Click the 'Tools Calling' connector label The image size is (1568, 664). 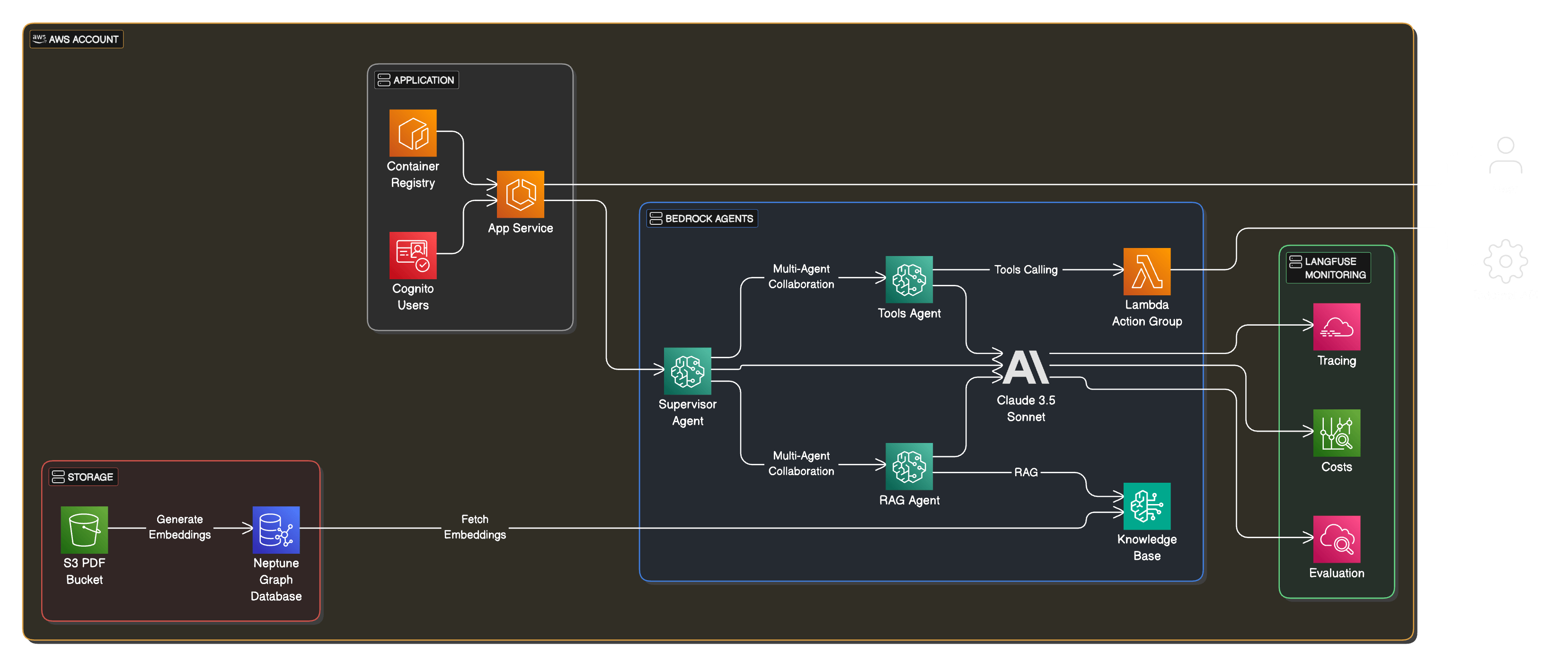click(1026, 270)
